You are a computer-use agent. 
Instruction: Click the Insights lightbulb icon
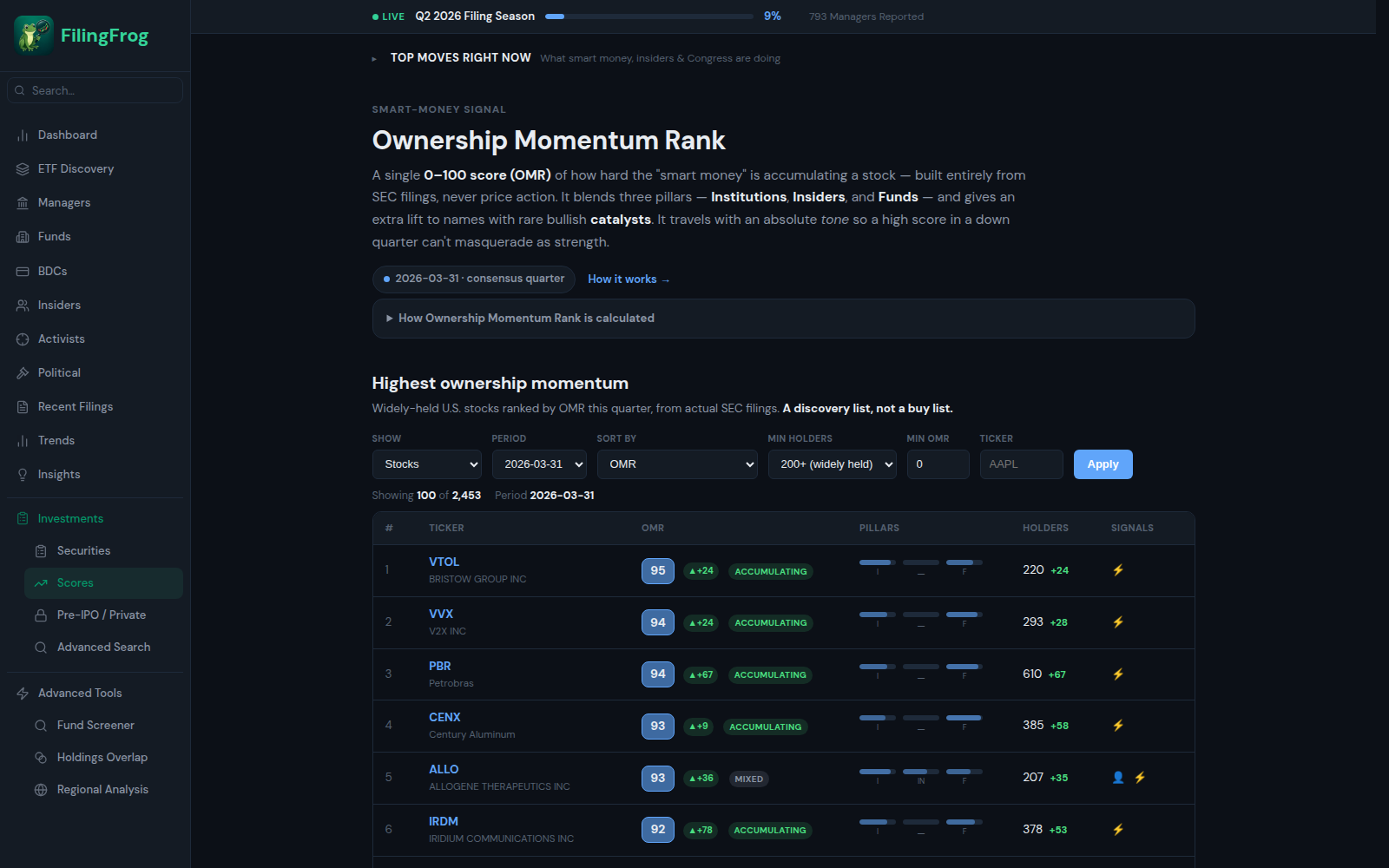(23, 475)
